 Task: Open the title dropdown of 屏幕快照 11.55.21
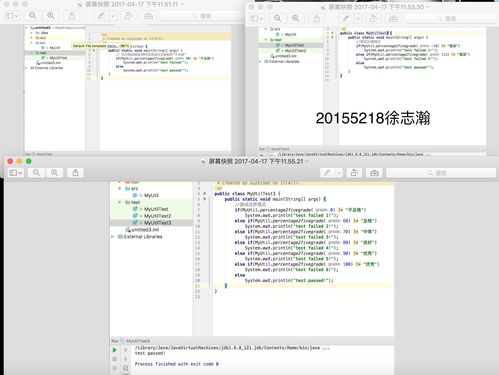pyautogui.click(x=307, y=162)
